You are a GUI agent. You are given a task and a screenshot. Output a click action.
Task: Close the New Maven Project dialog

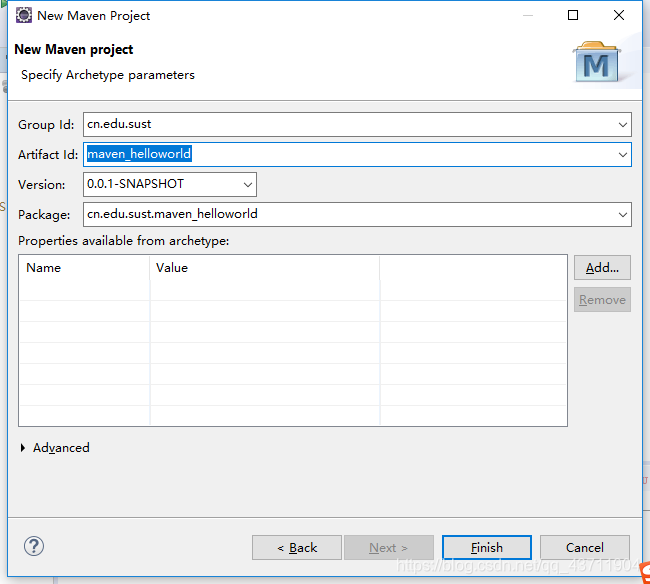618,15
